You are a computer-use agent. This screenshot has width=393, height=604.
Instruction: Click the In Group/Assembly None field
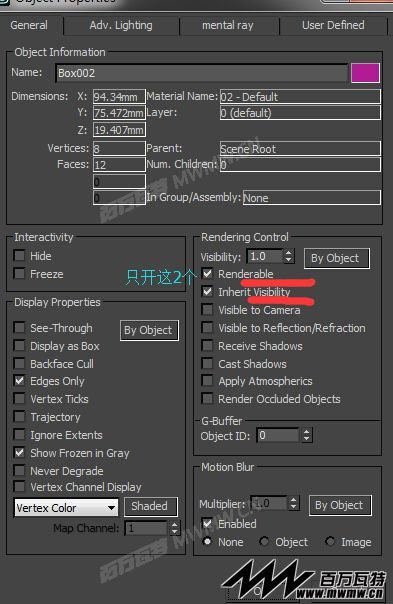(312, 198)
